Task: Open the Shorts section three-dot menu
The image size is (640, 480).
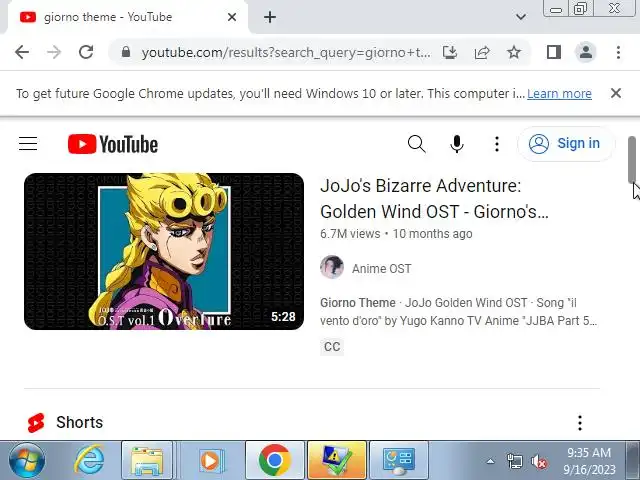Action: click(x=580, y=423)
